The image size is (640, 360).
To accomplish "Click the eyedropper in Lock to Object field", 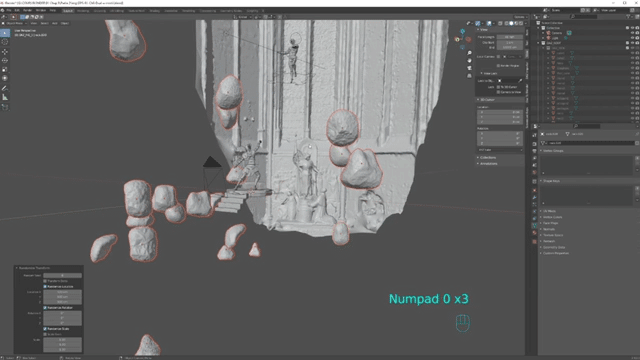I will click(x=520, y=80).
